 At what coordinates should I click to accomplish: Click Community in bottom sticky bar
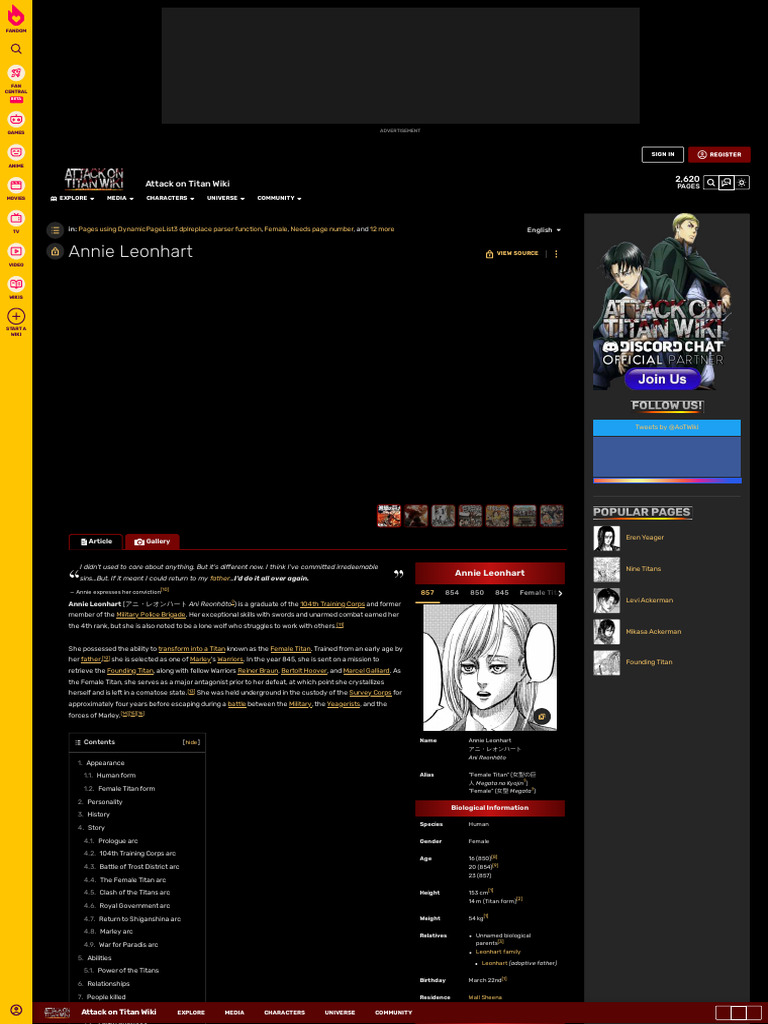pyautogui.click(x=394, y=1013)
